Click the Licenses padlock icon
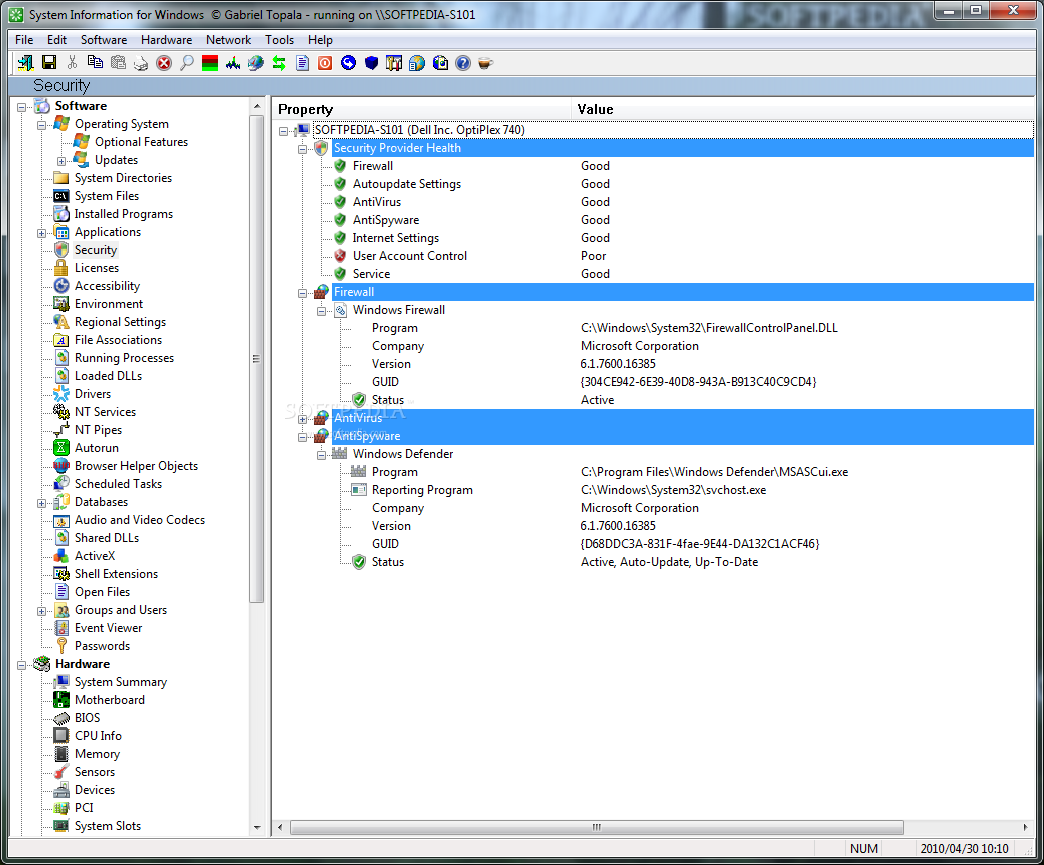This screenshot has width=1044, height=865. [x=61, y=268]
